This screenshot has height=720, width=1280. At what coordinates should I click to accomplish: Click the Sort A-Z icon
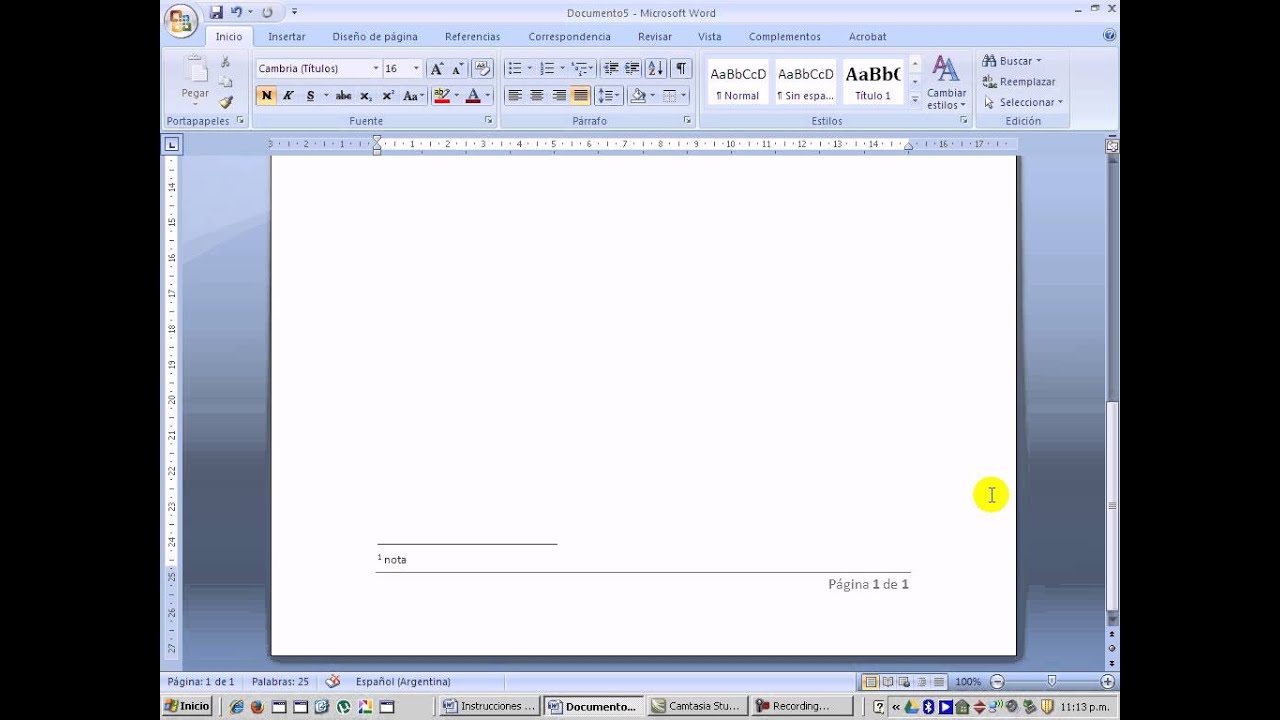click(x=656, y=69)
